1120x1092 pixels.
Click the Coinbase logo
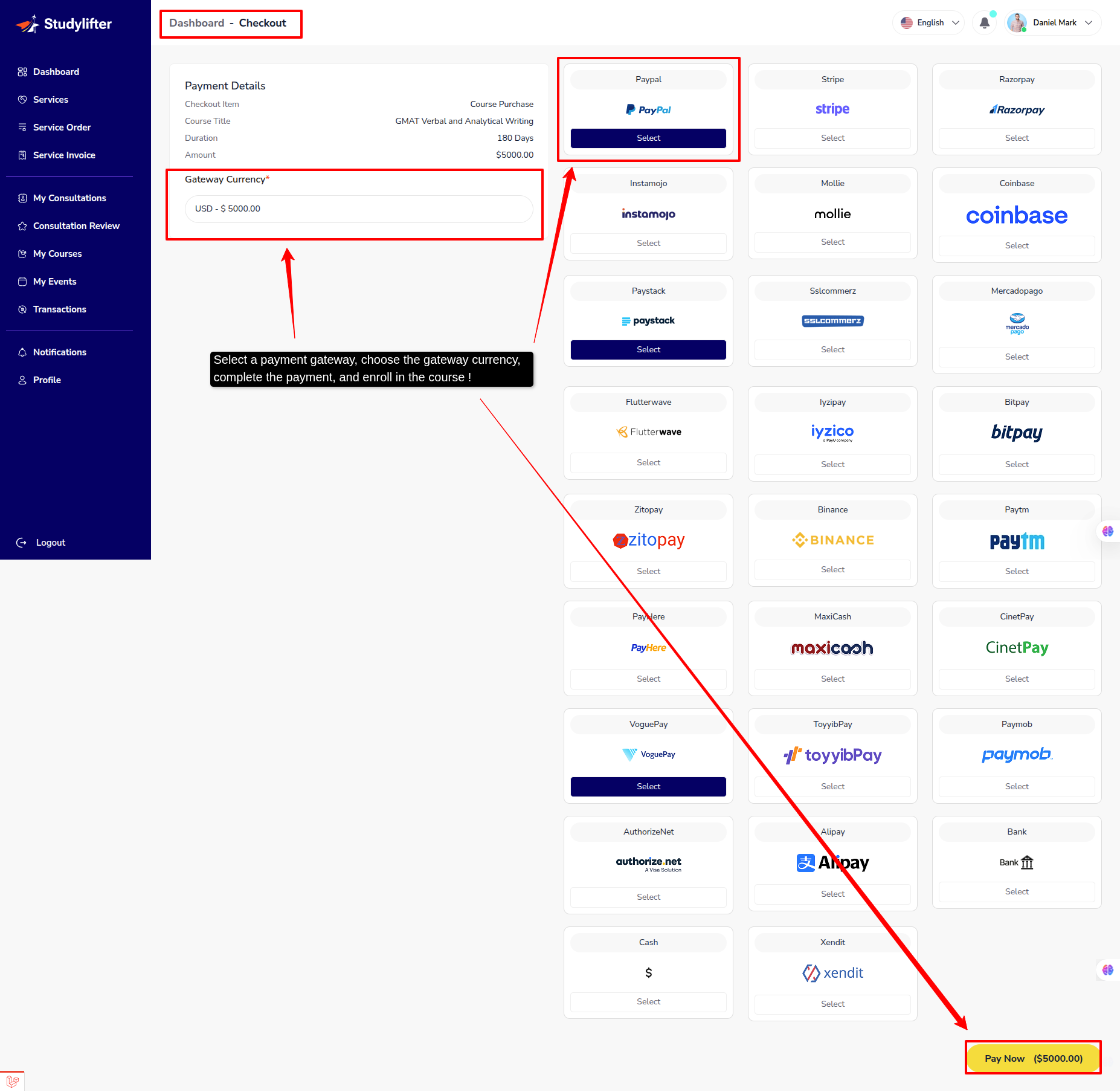pos(1017,215)
